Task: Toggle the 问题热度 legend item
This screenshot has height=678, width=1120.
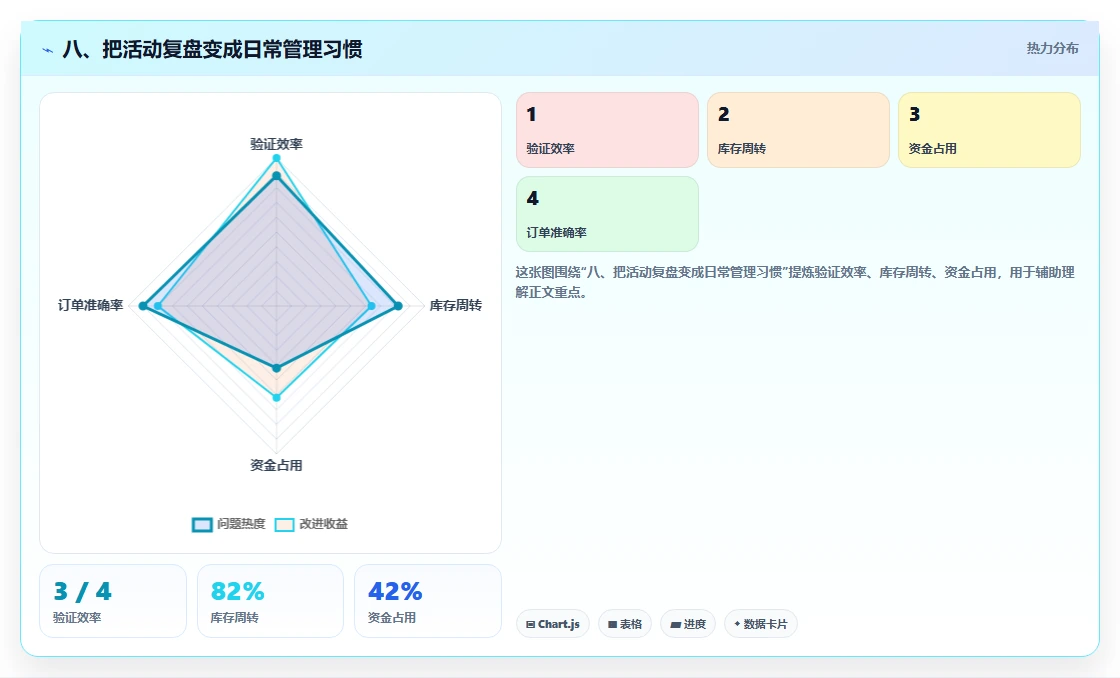Action: [x=229, y=524]
